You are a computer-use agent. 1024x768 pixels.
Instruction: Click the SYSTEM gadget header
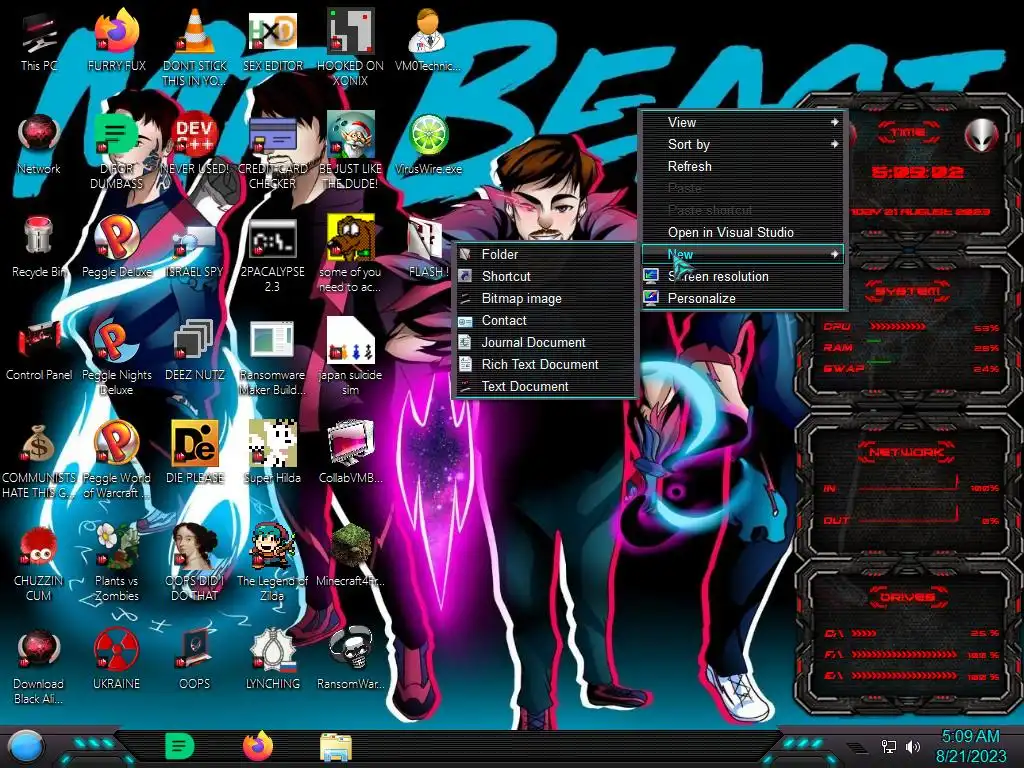[907, 291]
